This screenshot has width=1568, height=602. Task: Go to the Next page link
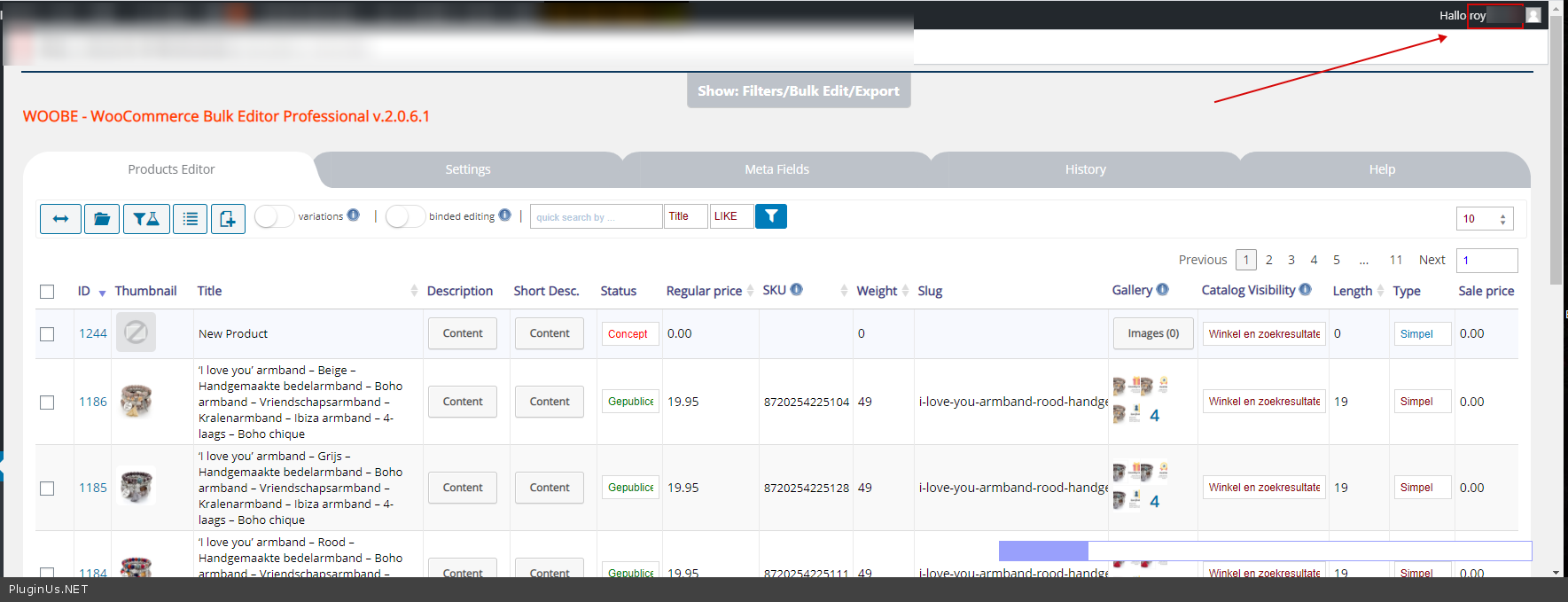pyautogui.click(x=1431, y=260)
